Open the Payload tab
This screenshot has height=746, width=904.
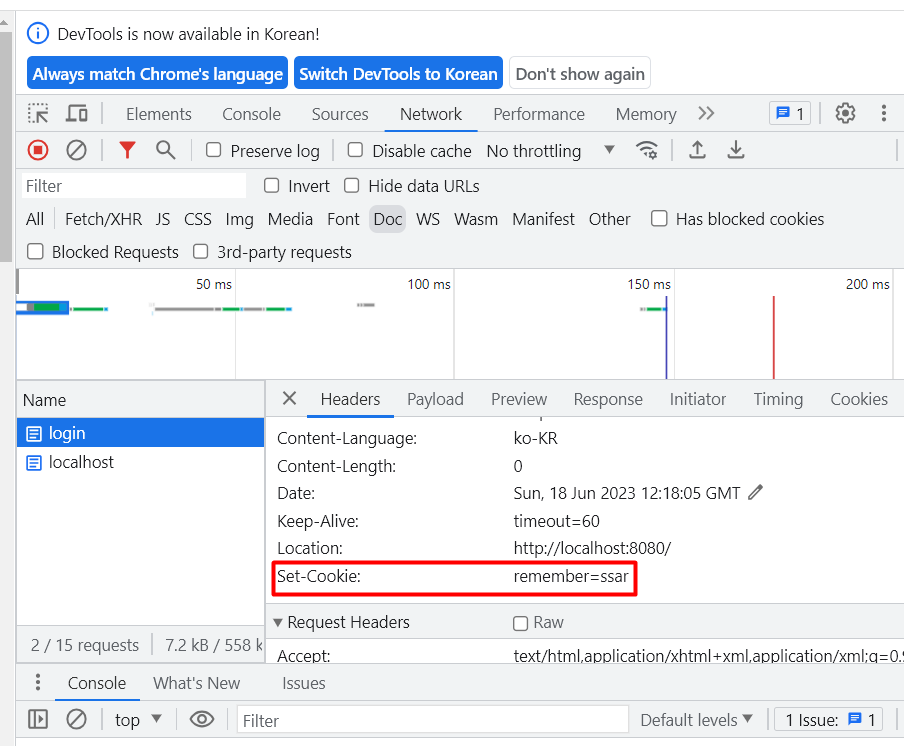[435, 399]
